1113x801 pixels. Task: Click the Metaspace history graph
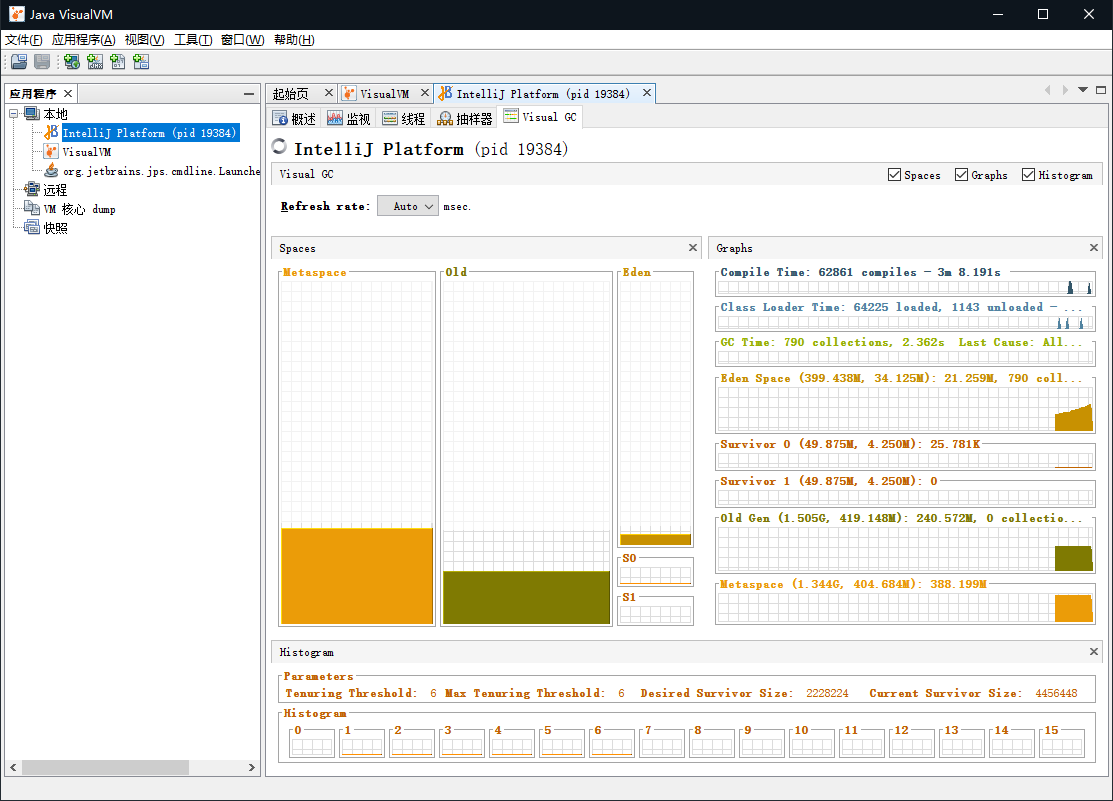pos(905,608)
